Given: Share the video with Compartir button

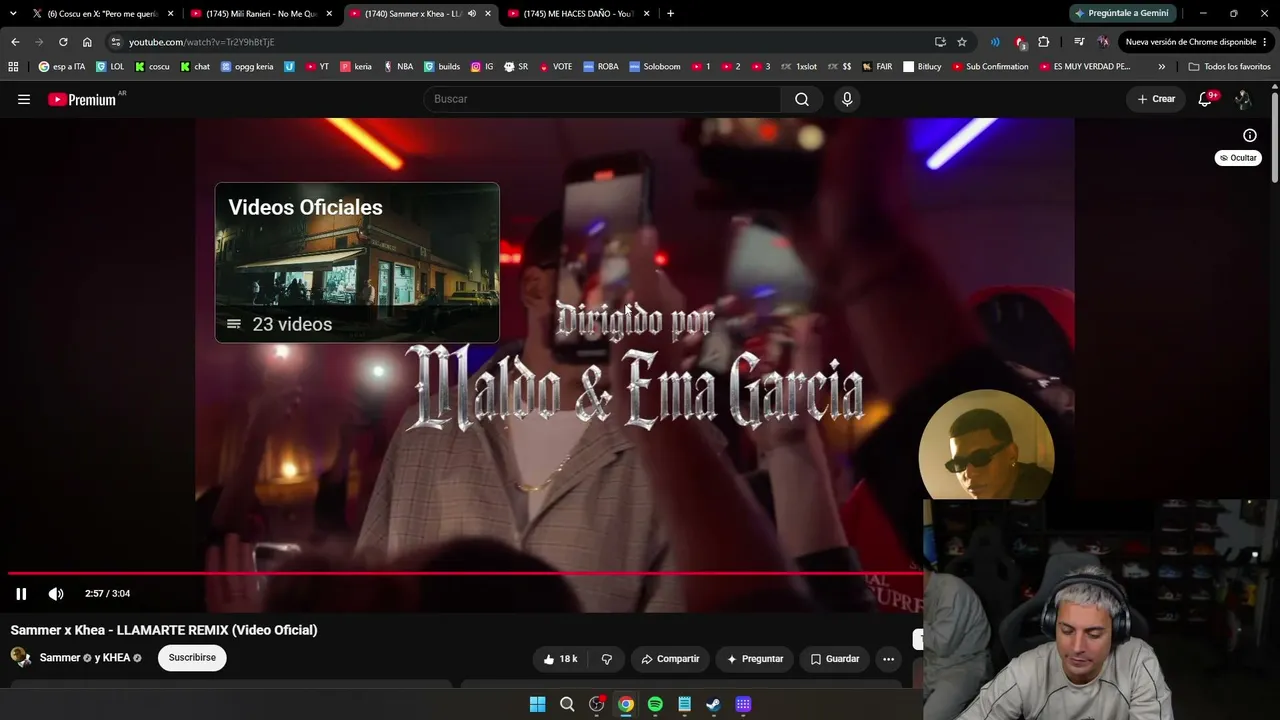Looking at the screenshot, I should point(670,659).
